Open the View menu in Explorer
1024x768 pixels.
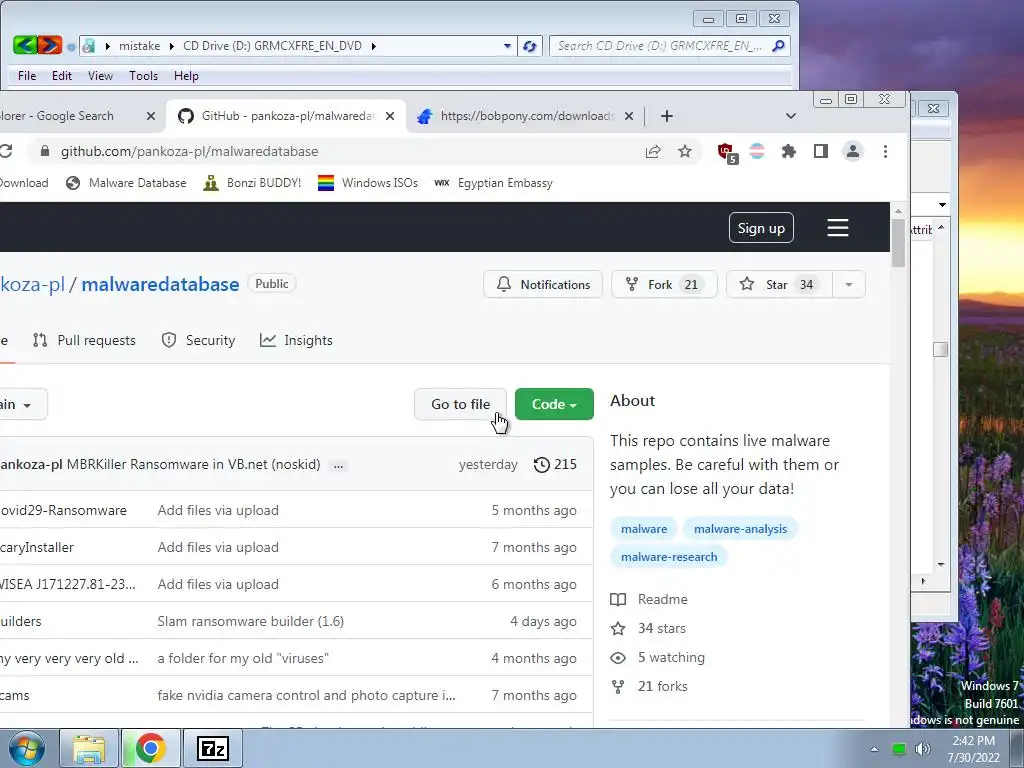[100, 76]
